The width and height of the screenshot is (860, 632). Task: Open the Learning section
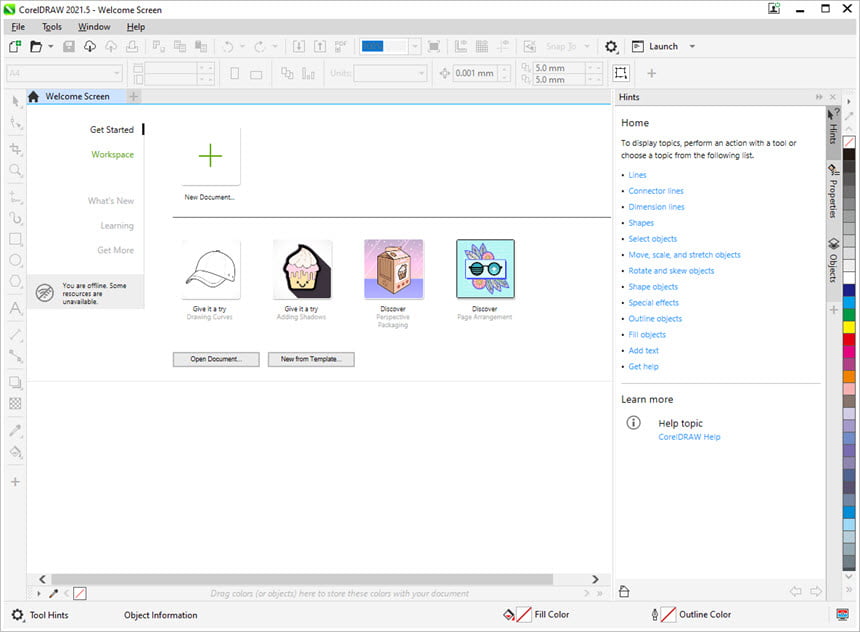pyautogui.click(x=117, y=225)
